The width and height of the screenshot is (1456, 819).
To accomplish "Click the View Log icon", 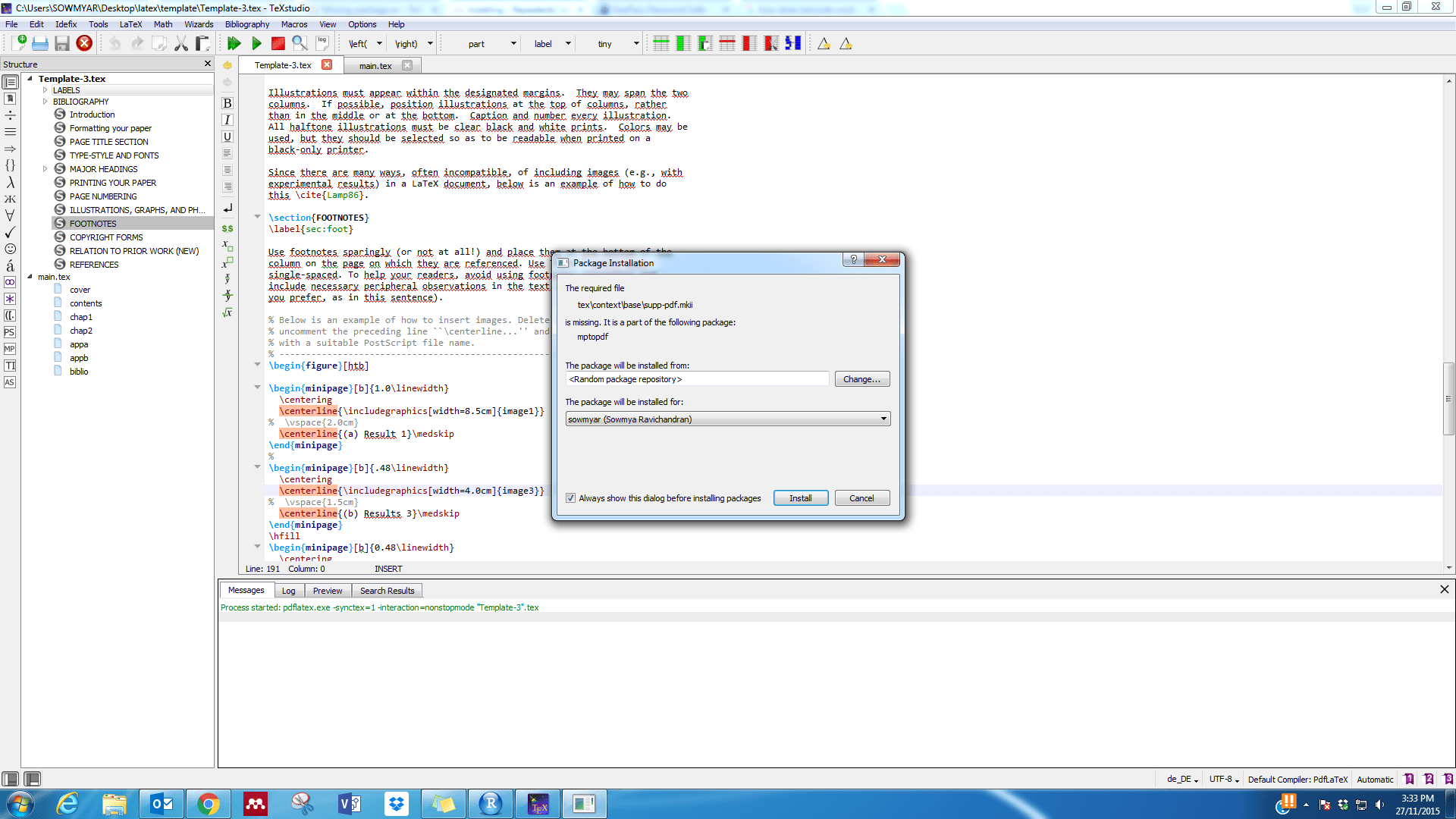I will click(x=322, y=43).
